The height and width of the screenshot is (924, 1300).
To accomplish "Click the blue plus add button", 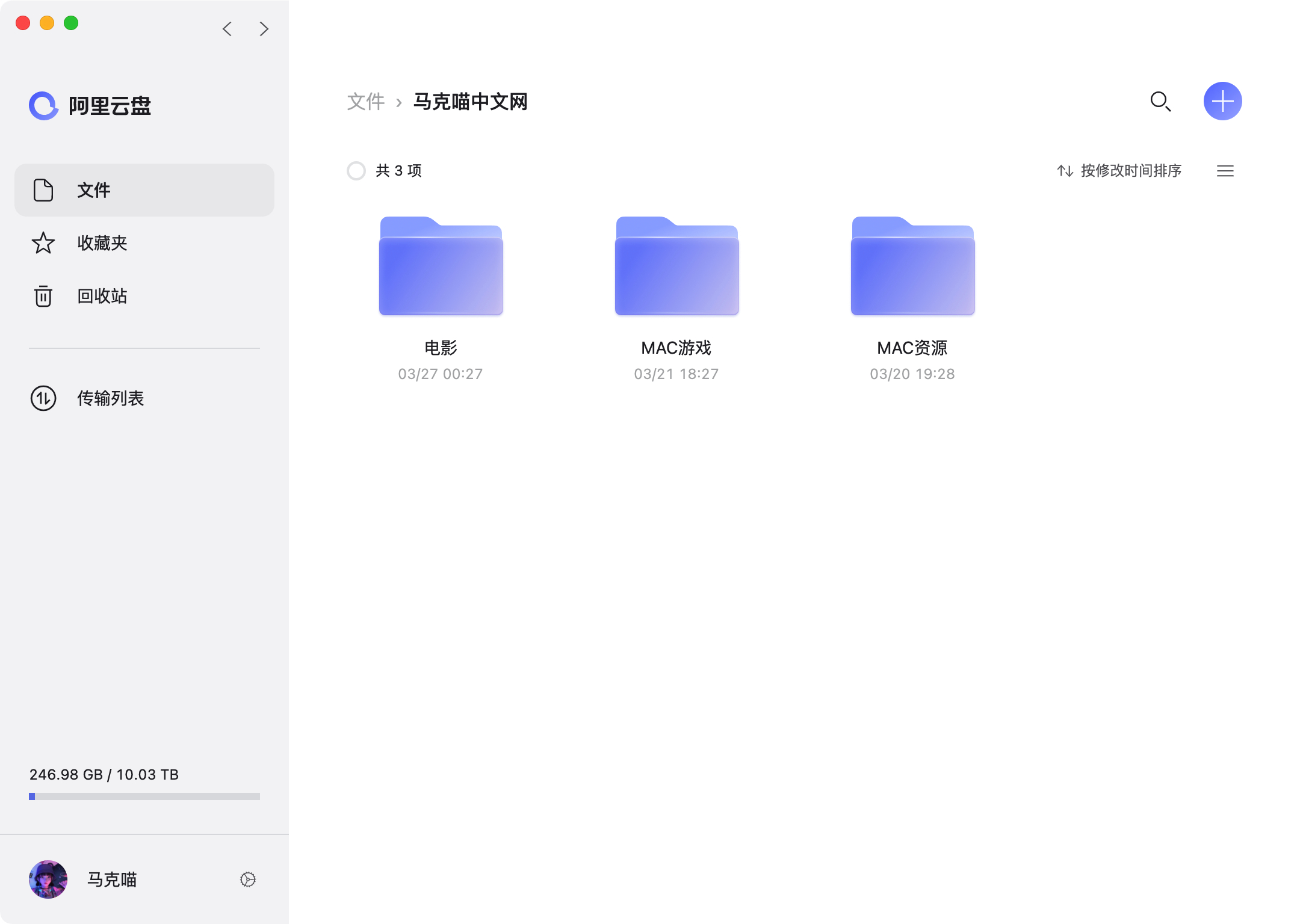I will (x=1222, y=101).
